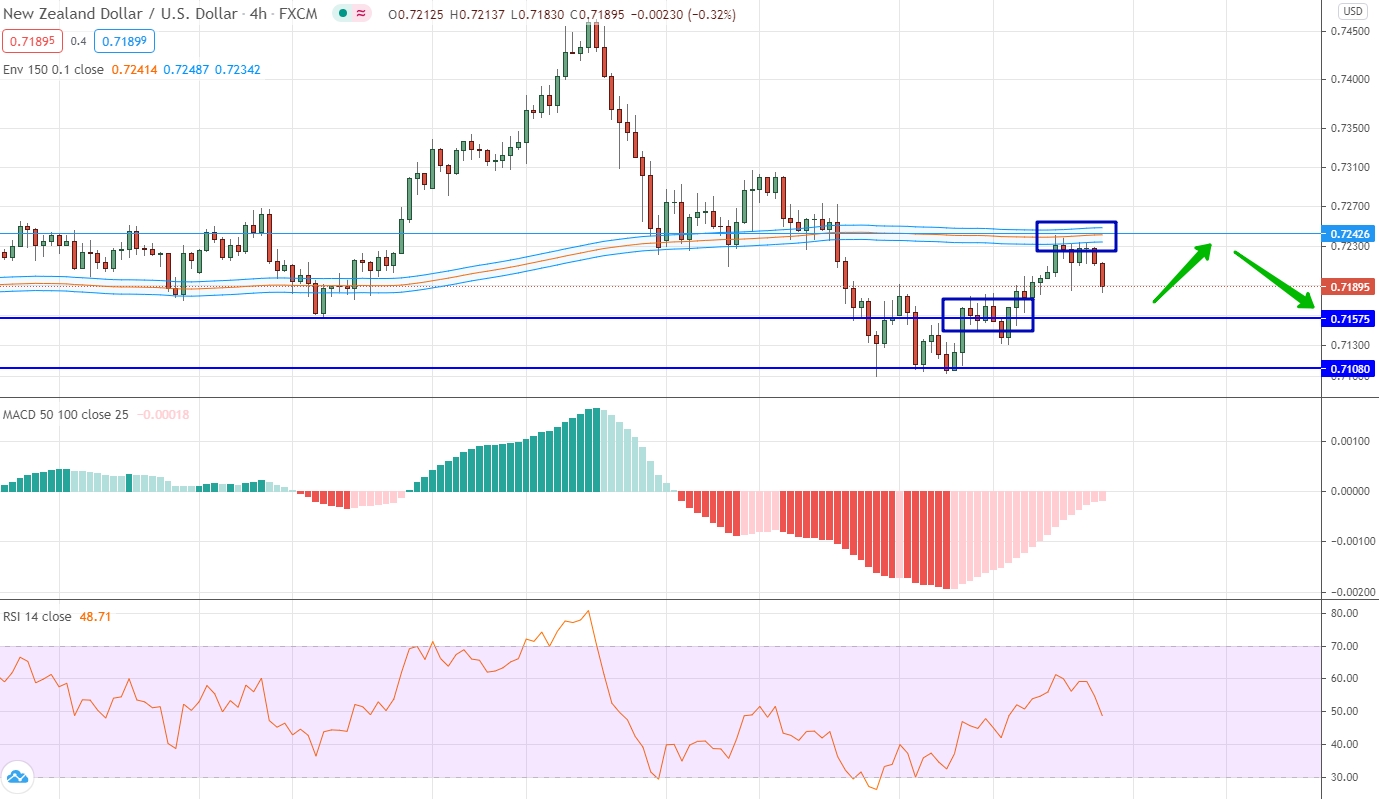Click the 0.00100 MACD scale value
Viewport: 1379px width, 799px height.
[1351, 440]
